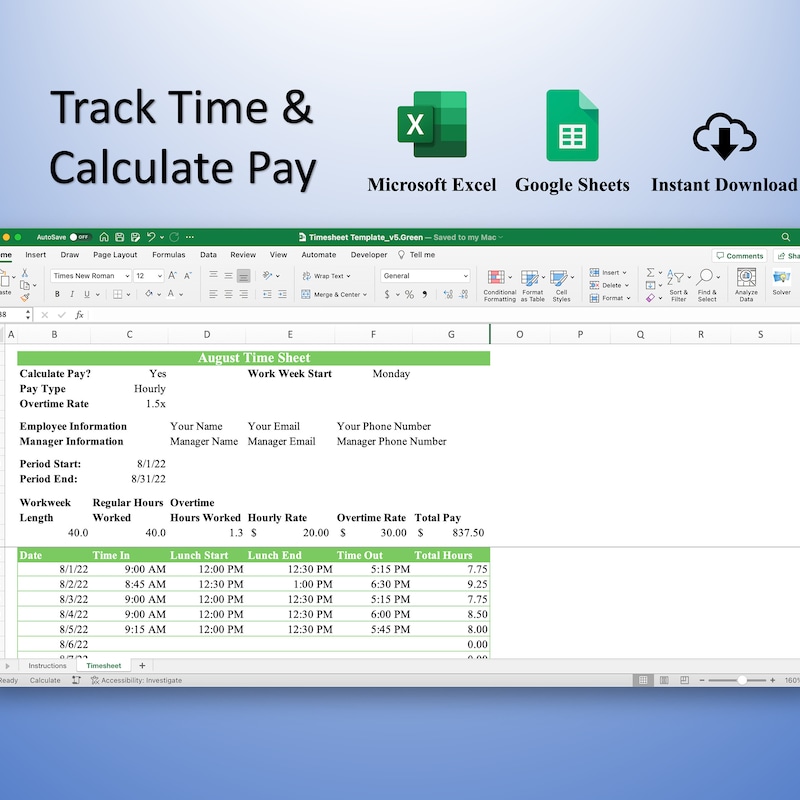Image resolution: width=800 pixels, height=800 pixels.
Task: Toggle middle vertical alignment
Action: click(x=229, y=276)
